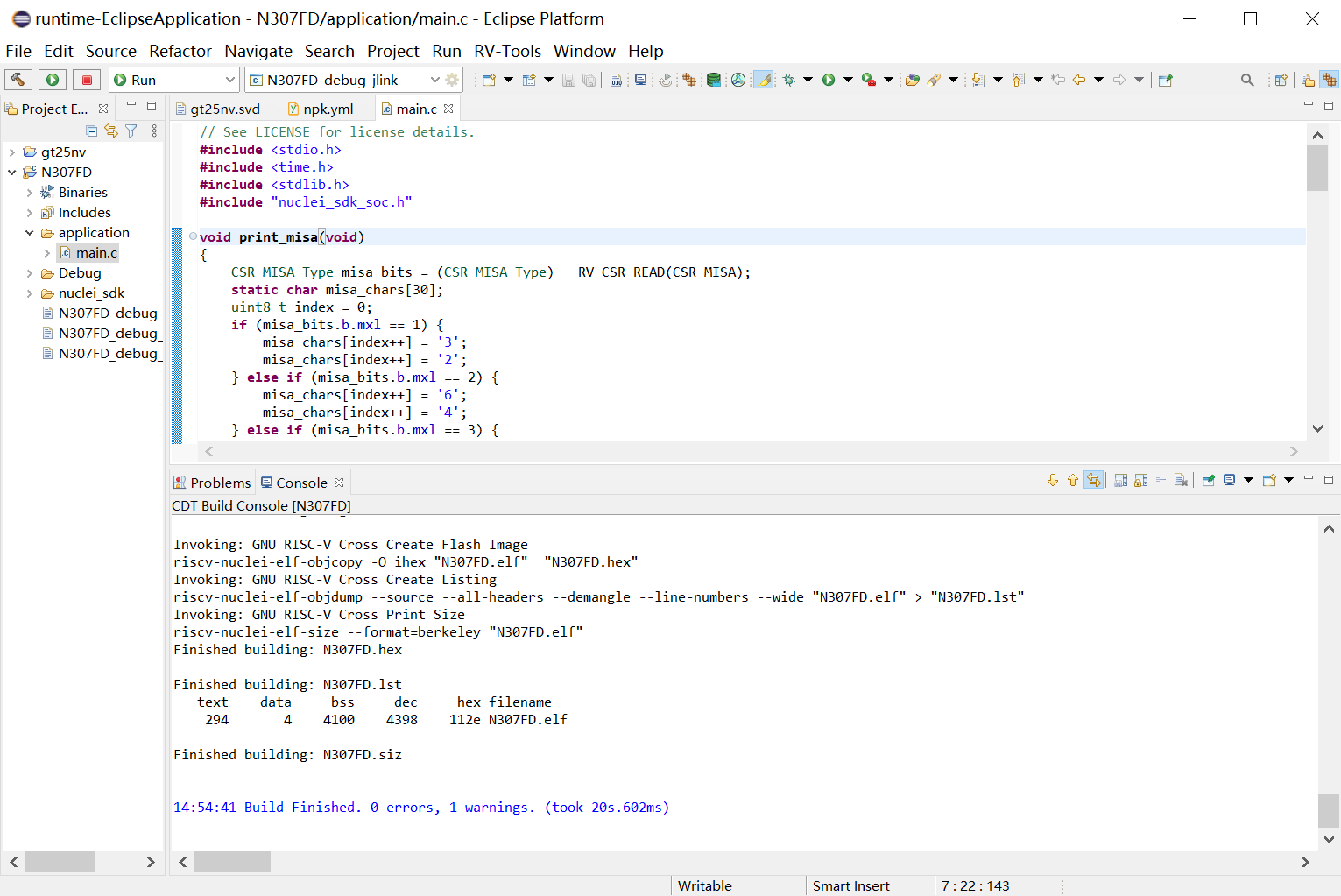Click the Open Type folder icon
This screenshot has width=1341, height=896.
point(913,80)
